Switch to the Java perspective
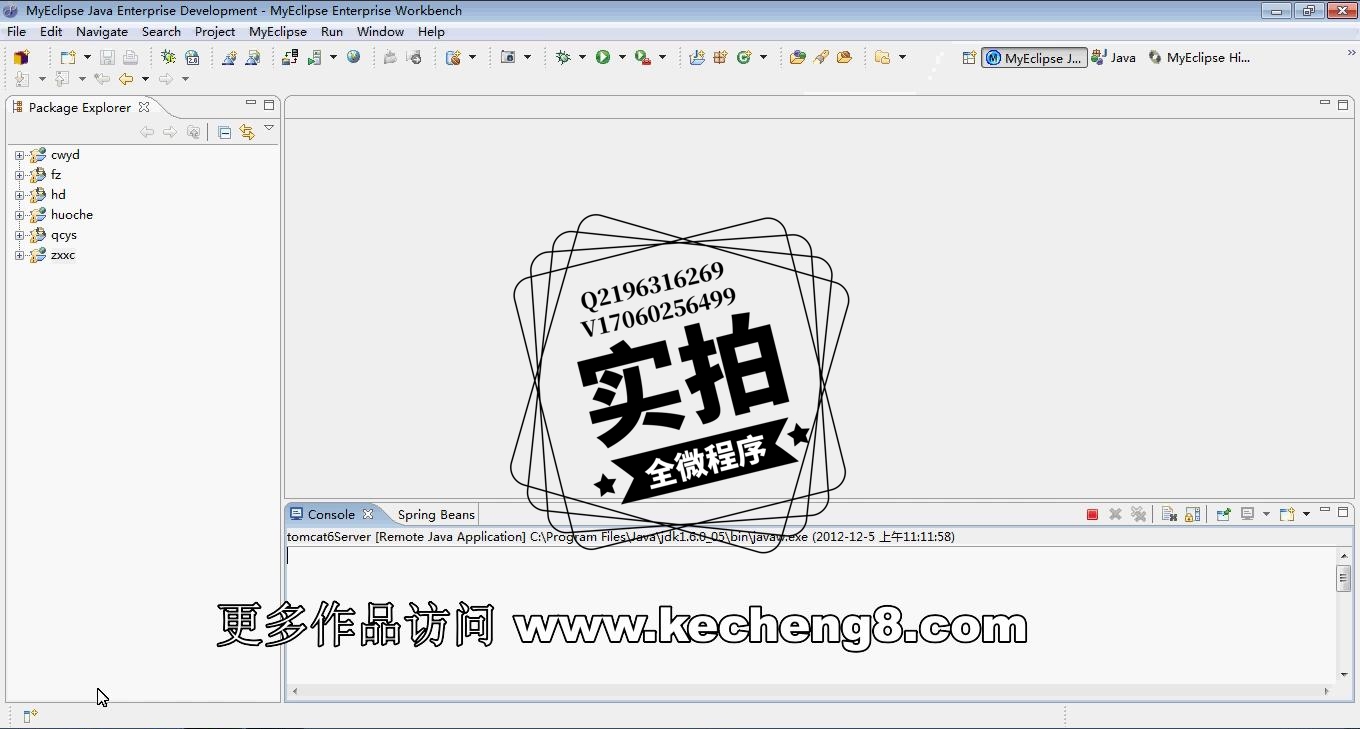1360x729 pixels. (1114, 57)
